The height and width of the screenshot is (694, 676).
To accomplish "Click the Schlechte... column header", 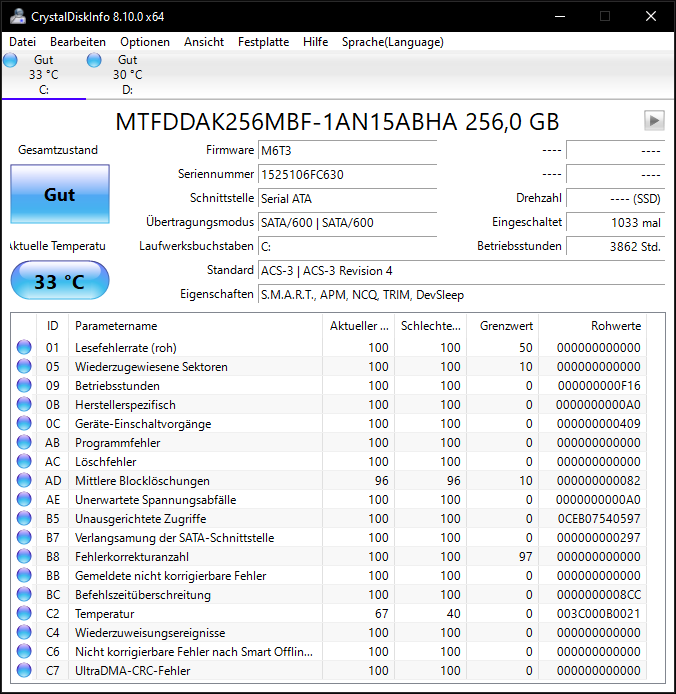I will coord(431,326).
